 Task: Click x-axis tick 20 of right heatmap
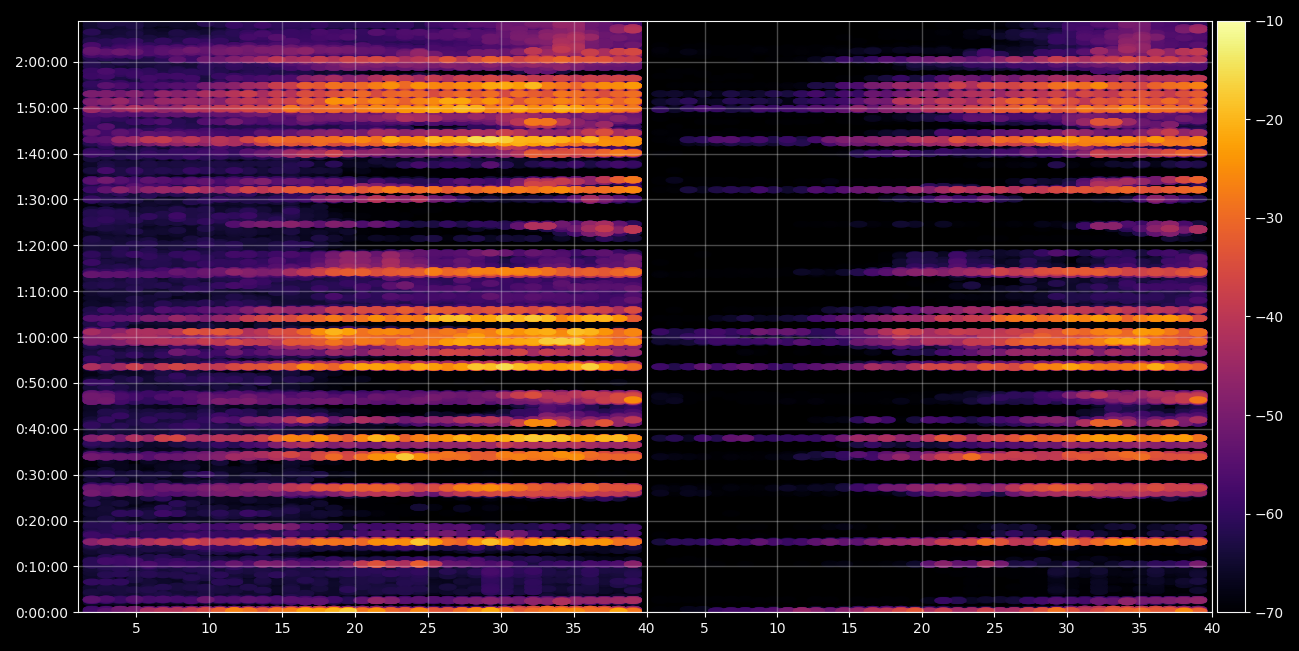[x=922, y=628]
